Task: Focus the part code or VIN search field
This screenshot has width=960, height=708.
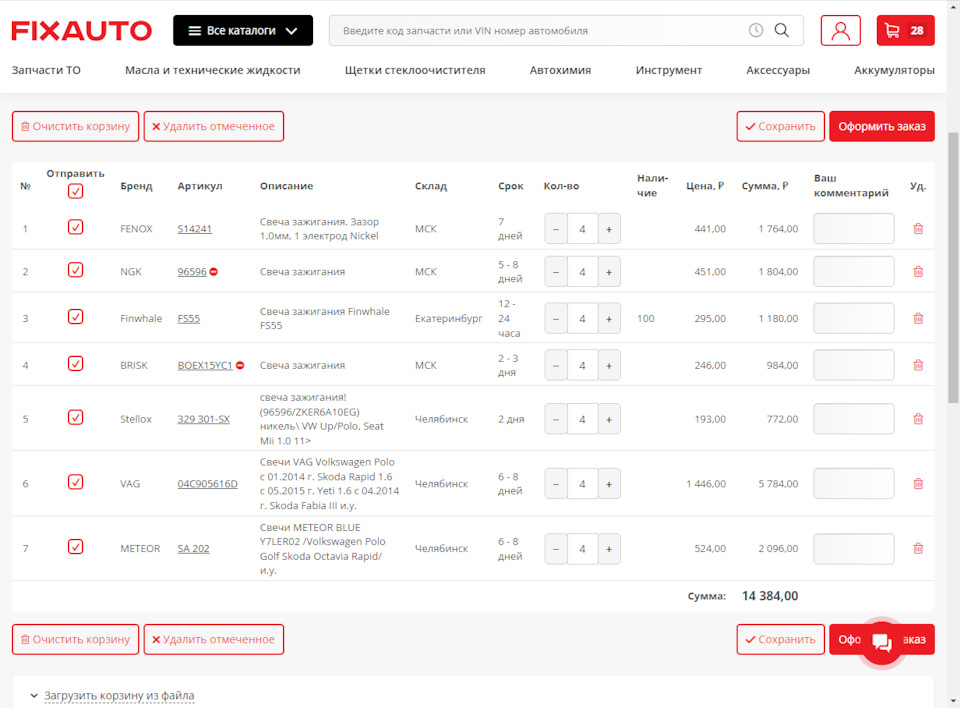Action: click(x=539, y=31)
